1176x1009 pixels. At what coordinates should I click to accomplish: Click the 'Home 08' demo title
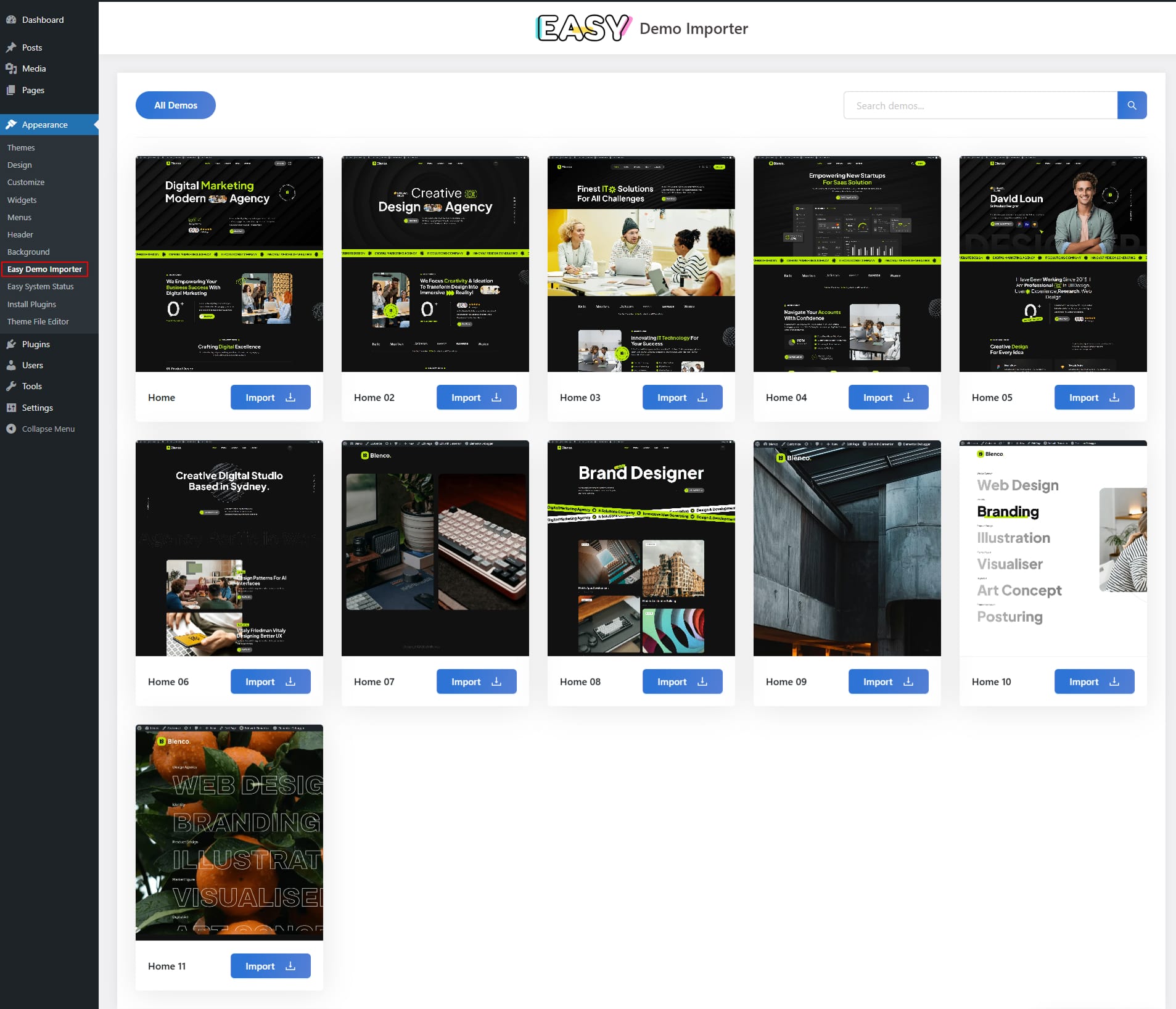(580, 682)
